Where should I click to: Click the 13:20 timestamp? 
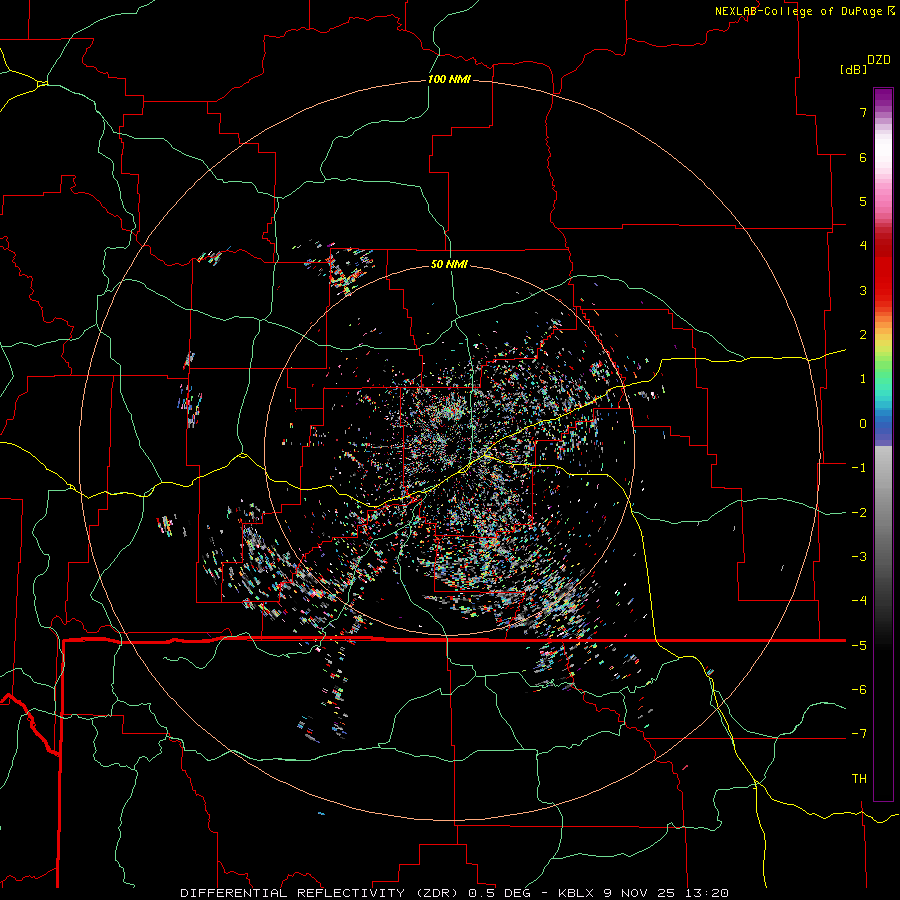709,893
